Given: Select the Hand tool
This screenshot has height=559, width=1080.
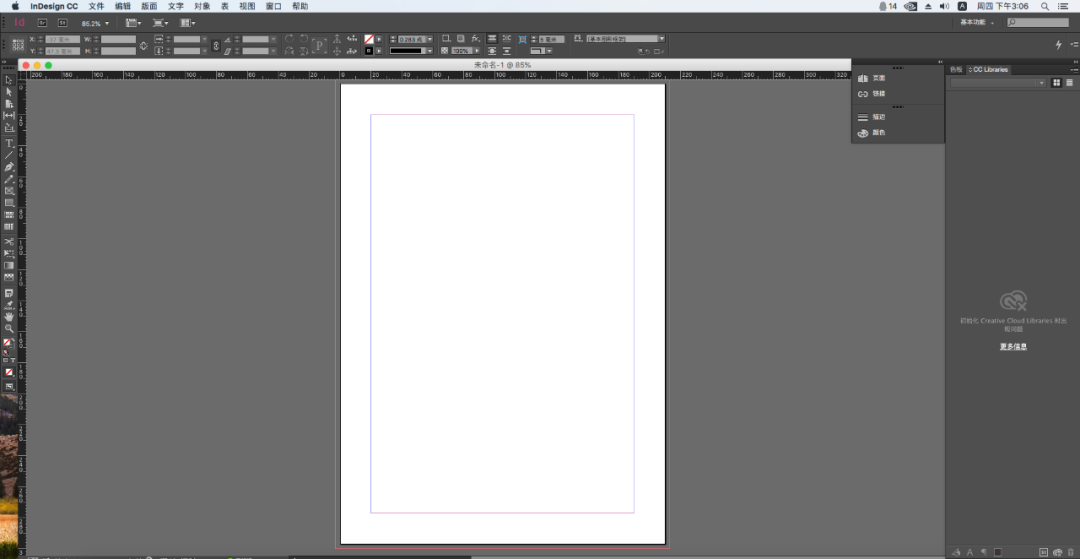Looking at the screenshot, I should coord(9,317).
